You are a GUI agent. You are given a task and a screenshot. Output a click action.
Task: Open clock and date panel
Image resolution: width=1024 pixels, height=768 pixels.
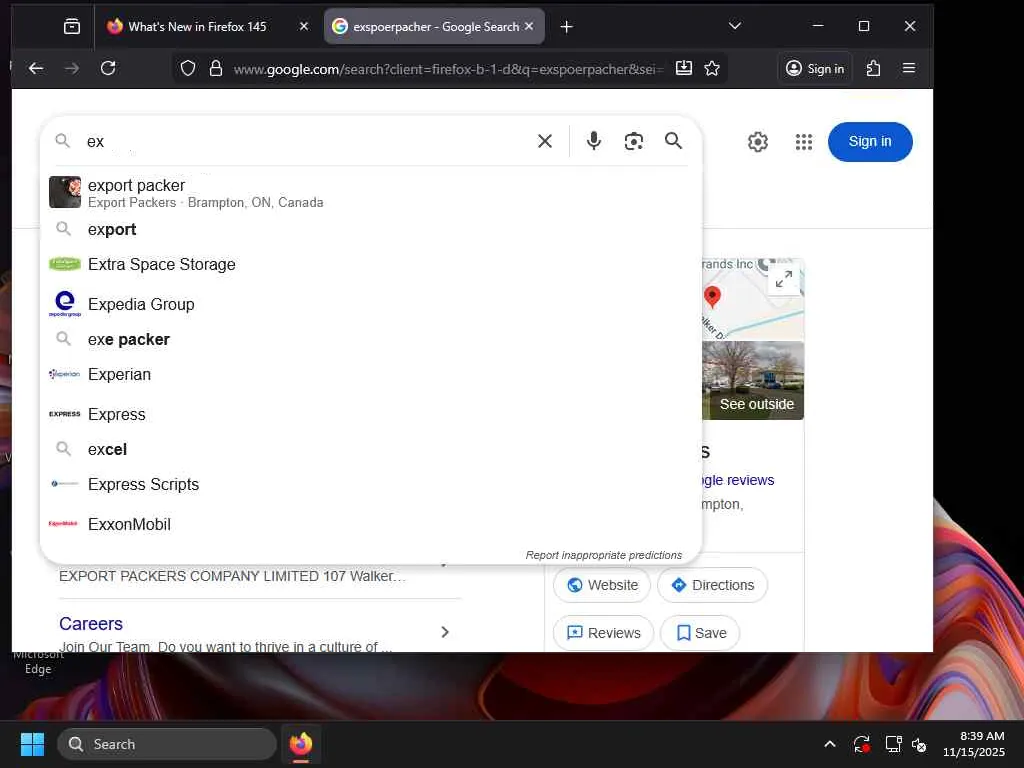[x=974, y=744]
